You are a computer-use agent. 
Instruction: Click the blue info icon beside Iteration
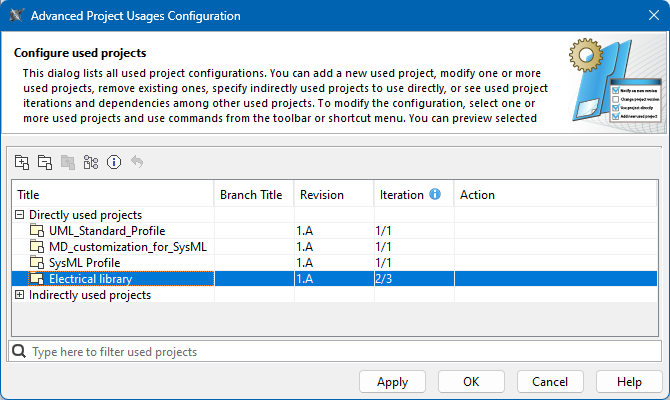(x=435, y=194)
